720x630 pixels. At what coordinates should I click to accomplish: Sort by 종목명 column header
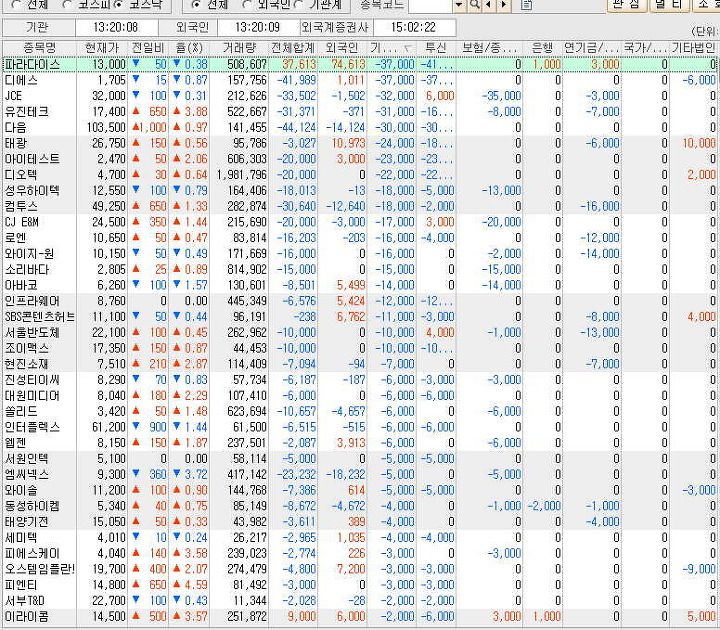pyautogui.click(x=39, y=48)
